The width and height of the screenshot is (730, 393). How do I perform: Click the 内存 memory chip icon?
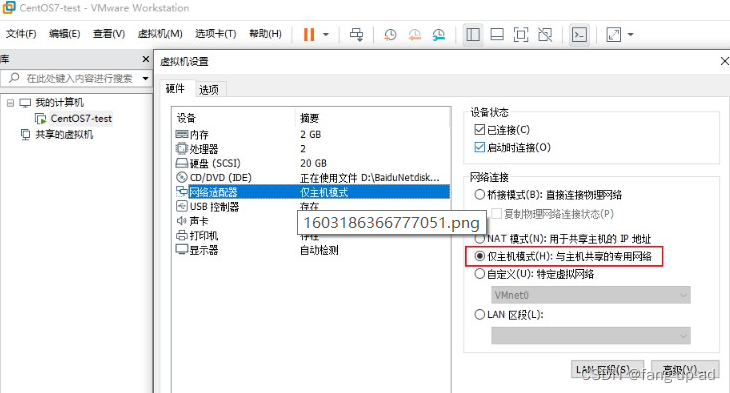(x=182, y=135)
